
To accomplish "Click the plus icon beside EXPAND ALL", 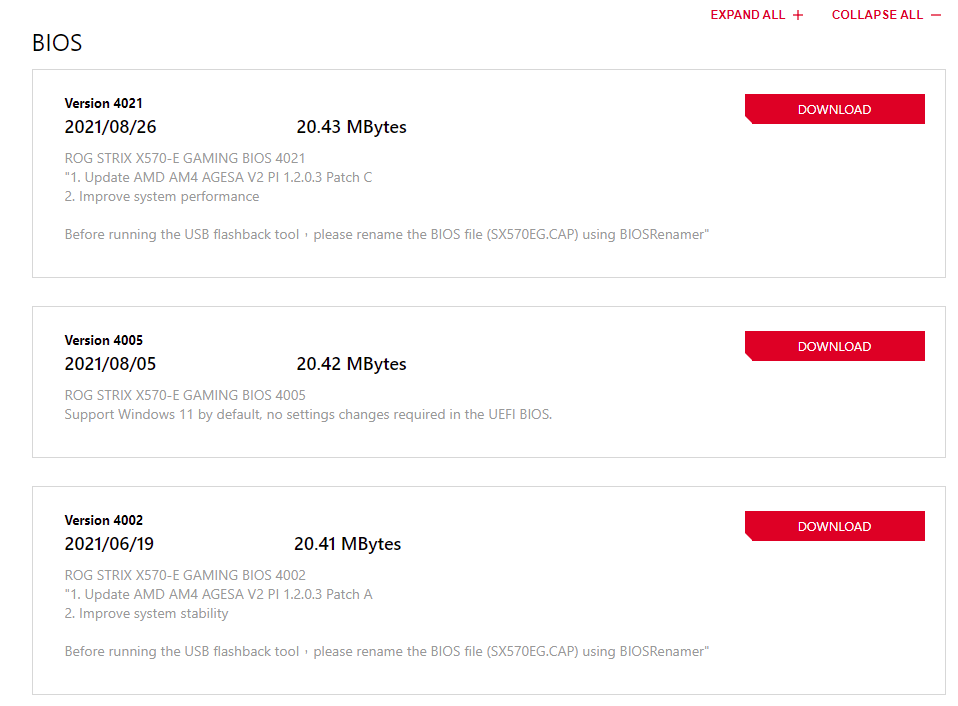I will click(798, 15).
